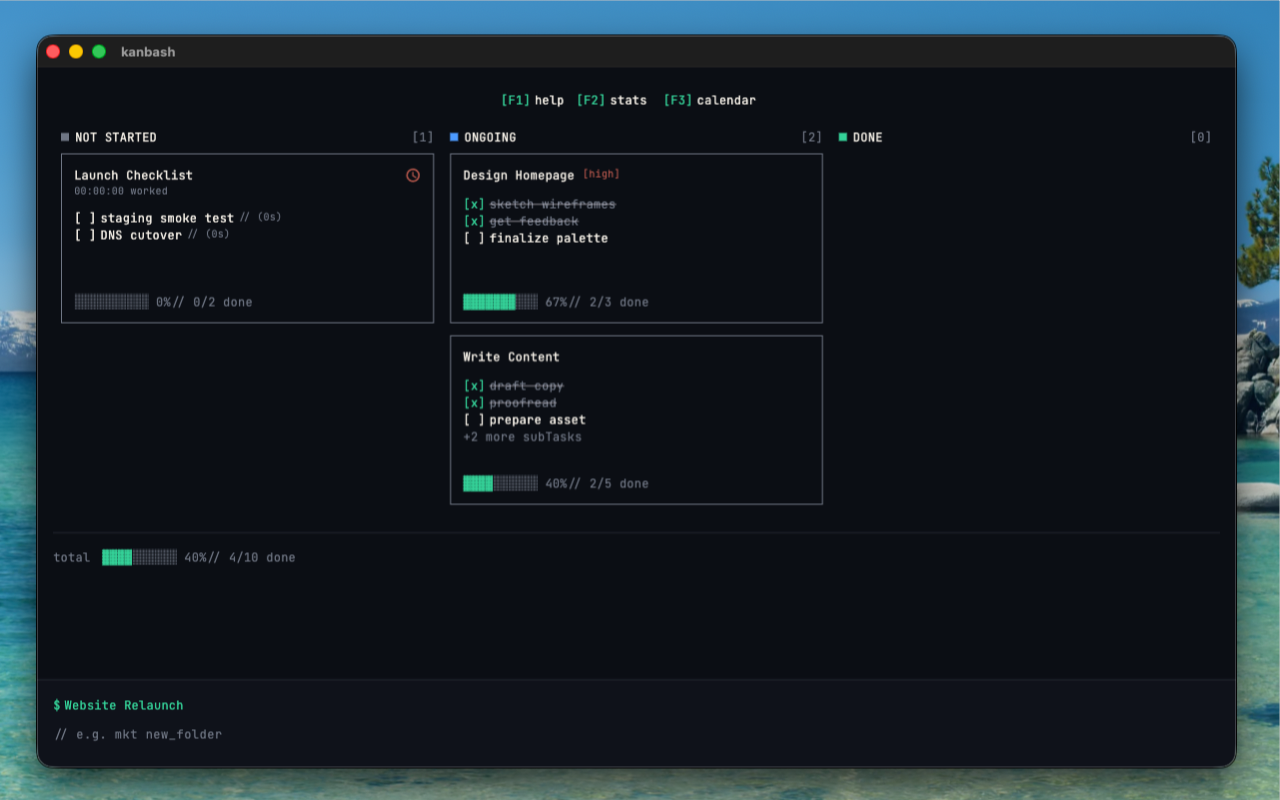Uncheck the proofread subtask
1280x800 pixels.
(x=474, y=403)
